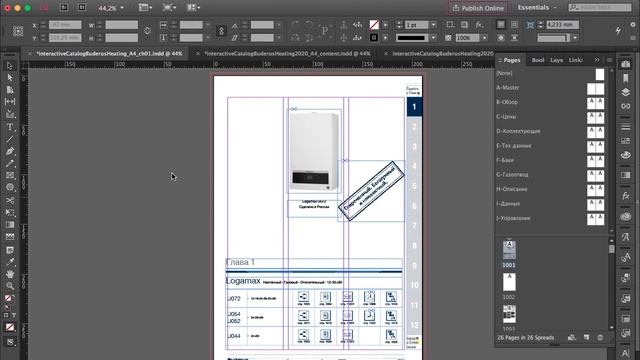Select the Selection tool arrow
Viewport: 640px width, 360px height.
point(10,65)
